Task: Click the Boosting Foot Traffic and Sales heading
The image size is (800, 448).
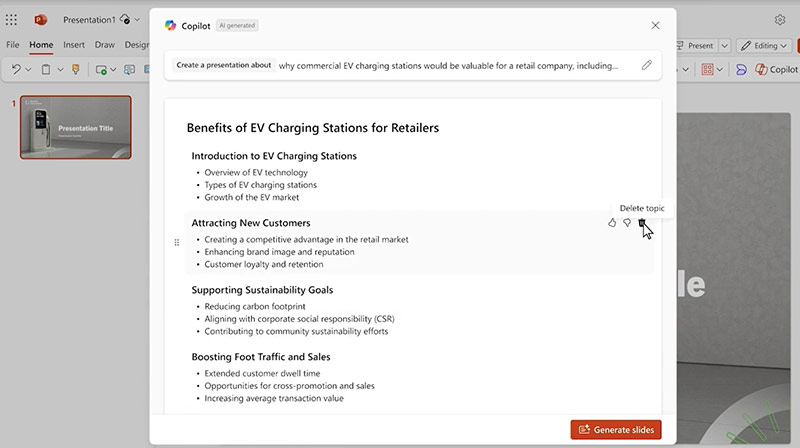Action: pyautogui.click(x=261, y=357)
